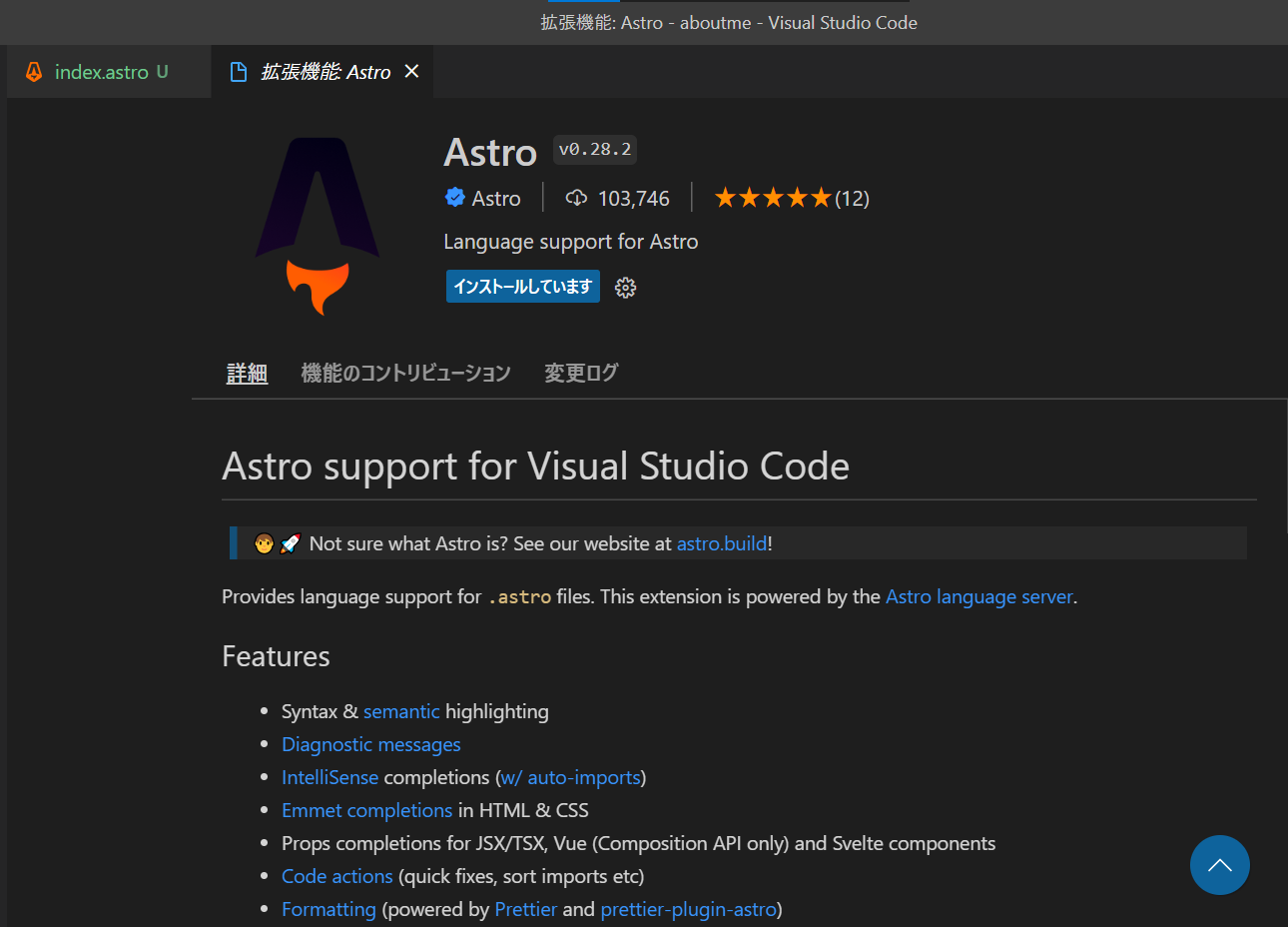1288x927 pixels.
Task: Click the (12) ratings count
Action: [x=854, y=197]
